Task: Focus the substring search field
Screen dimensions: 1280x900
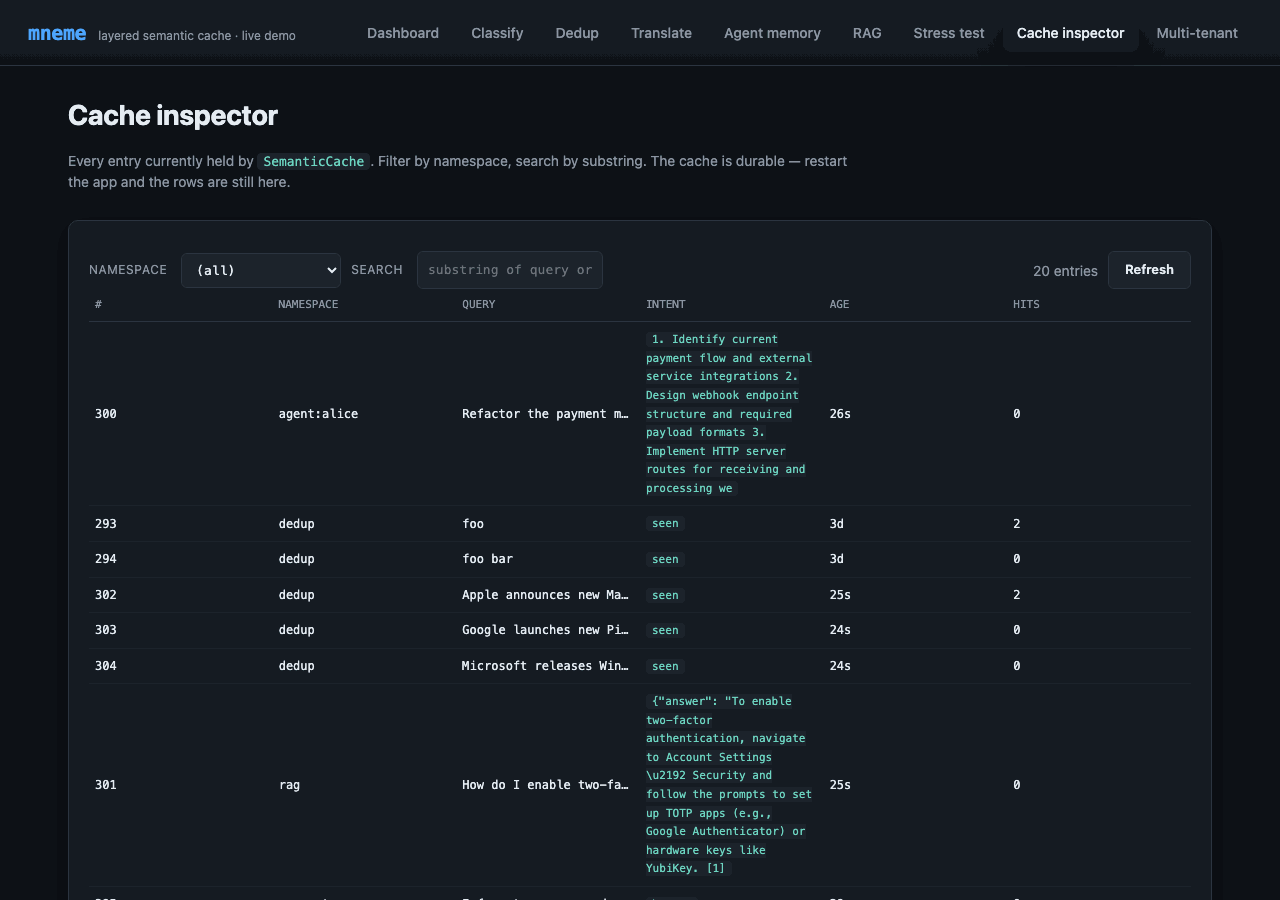Action: tap(510, 270)
